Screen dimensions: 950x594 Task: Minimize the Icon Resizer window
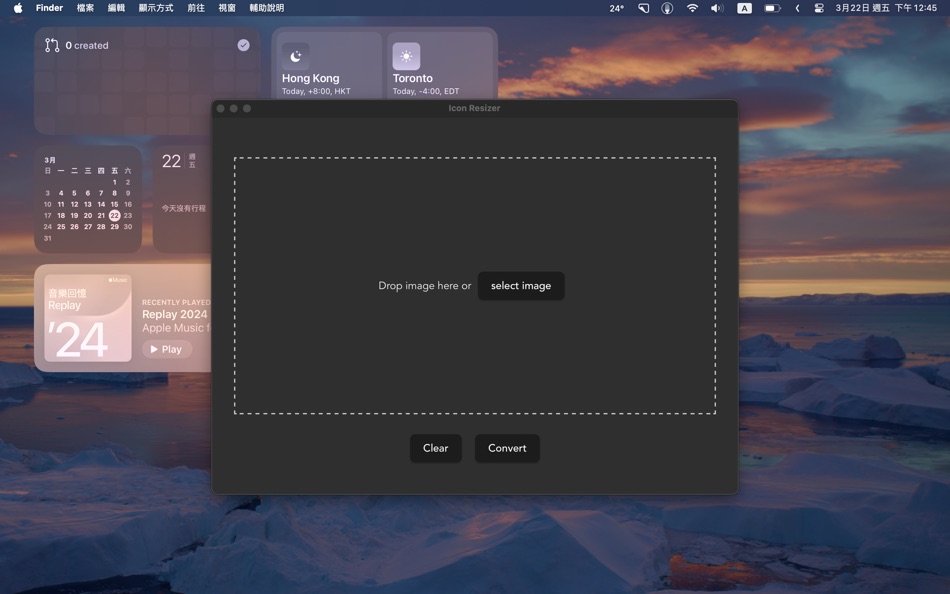(x=233, y=108)
